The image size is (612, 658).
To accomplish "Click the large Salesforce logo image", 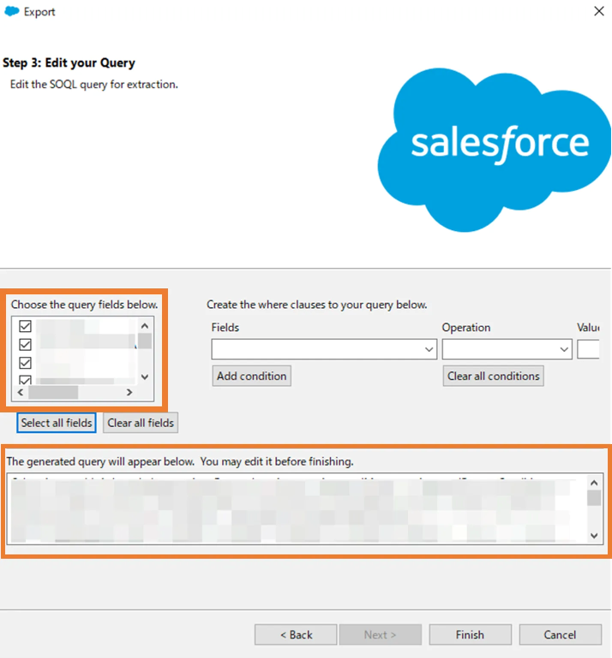I will (x=494, y=149).
